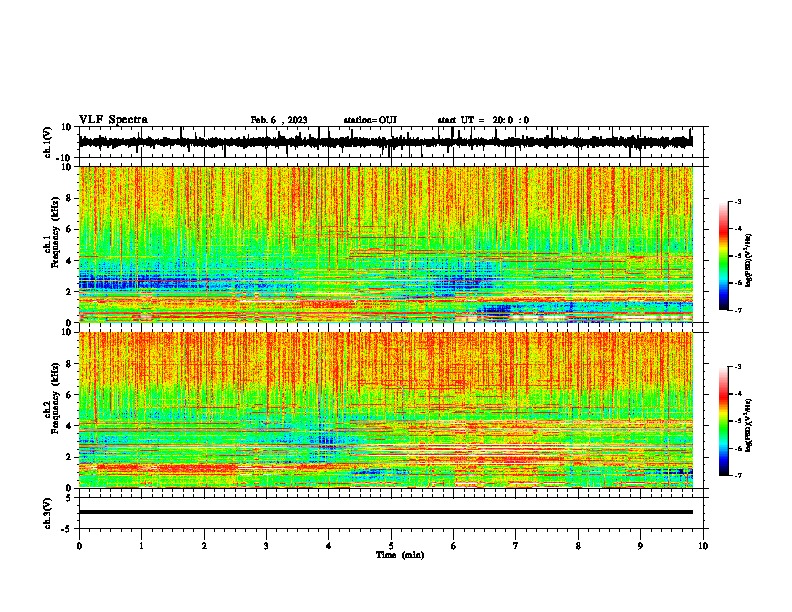Click the '3' tick on the time axis

(266, 546)
